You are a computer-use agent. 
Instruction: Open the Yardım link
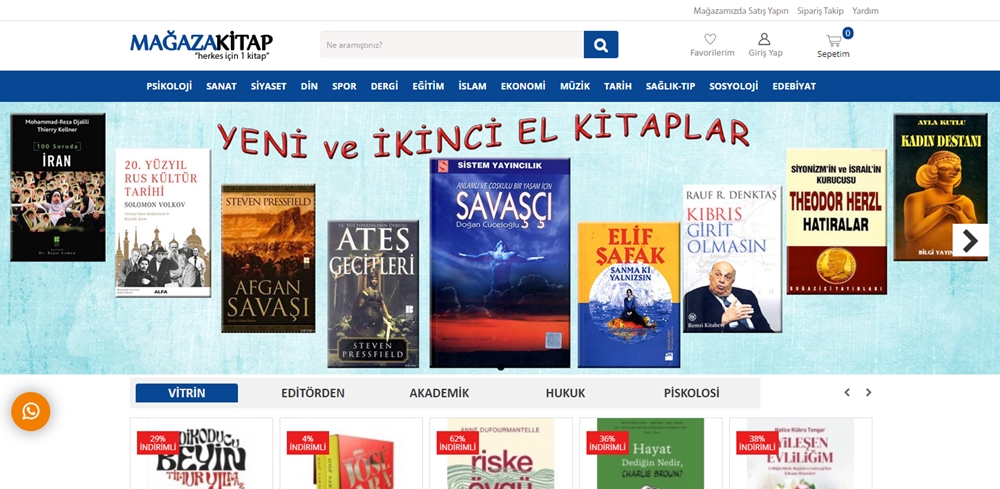(x=865, y=11)
